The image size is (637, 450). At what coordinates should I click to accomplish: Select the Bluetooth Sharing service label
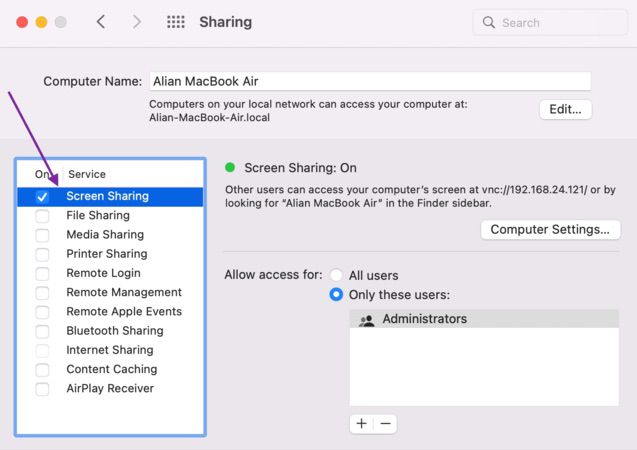click(x=115, y=331)
